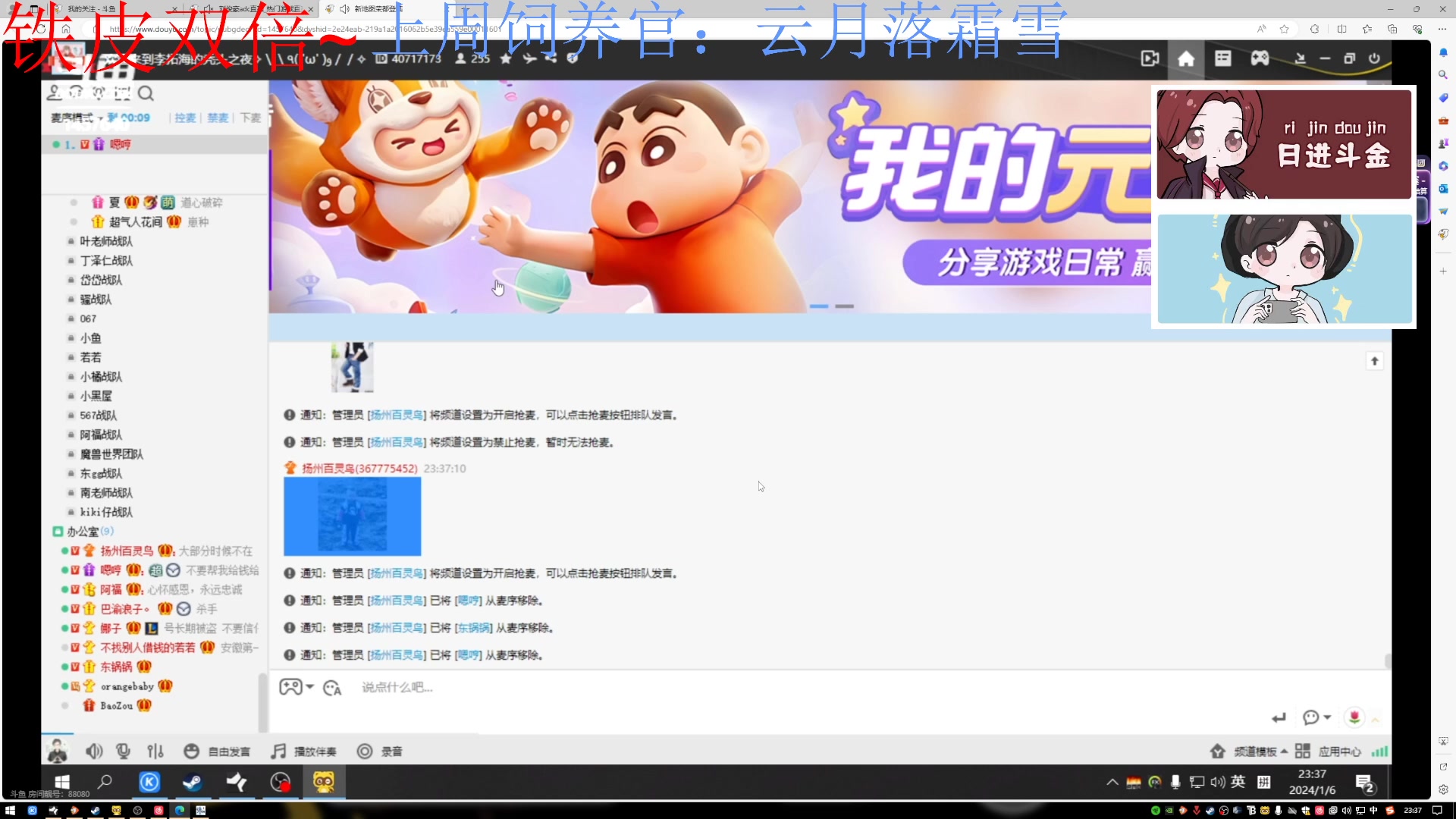Open the search magnifier above channel list
Screen dimensions: 1456x819
point(146,93)
